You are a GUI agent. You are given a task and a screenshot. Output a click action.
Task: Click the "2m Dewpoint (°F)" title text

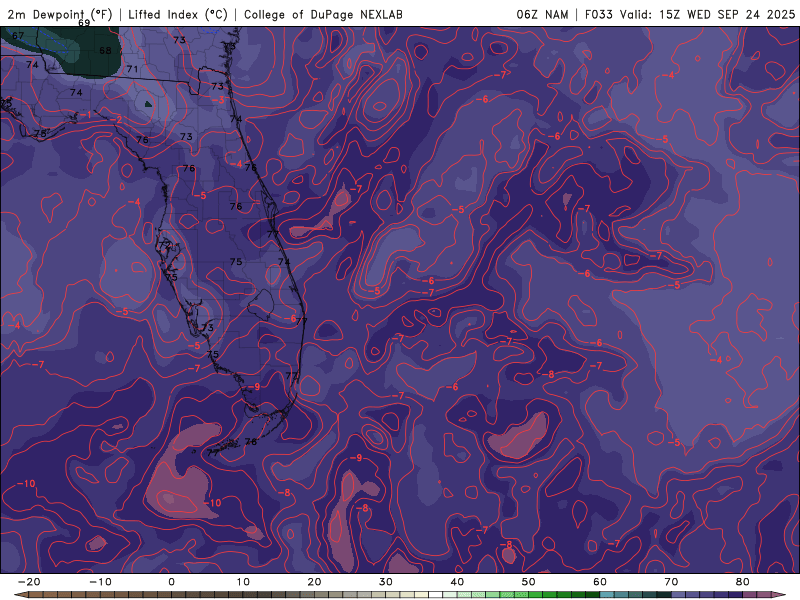[x=59, y=14]
